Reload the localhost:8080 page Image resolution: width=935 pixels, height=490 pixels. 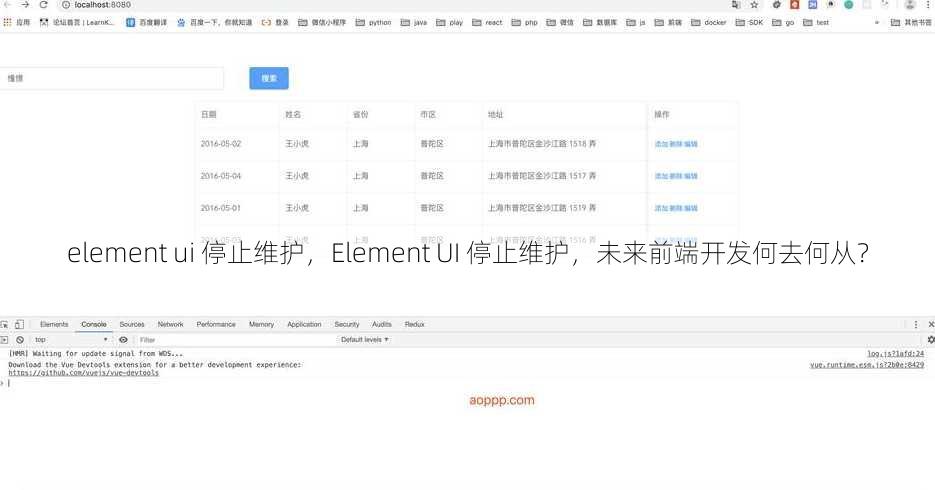(x=44, y=4)
